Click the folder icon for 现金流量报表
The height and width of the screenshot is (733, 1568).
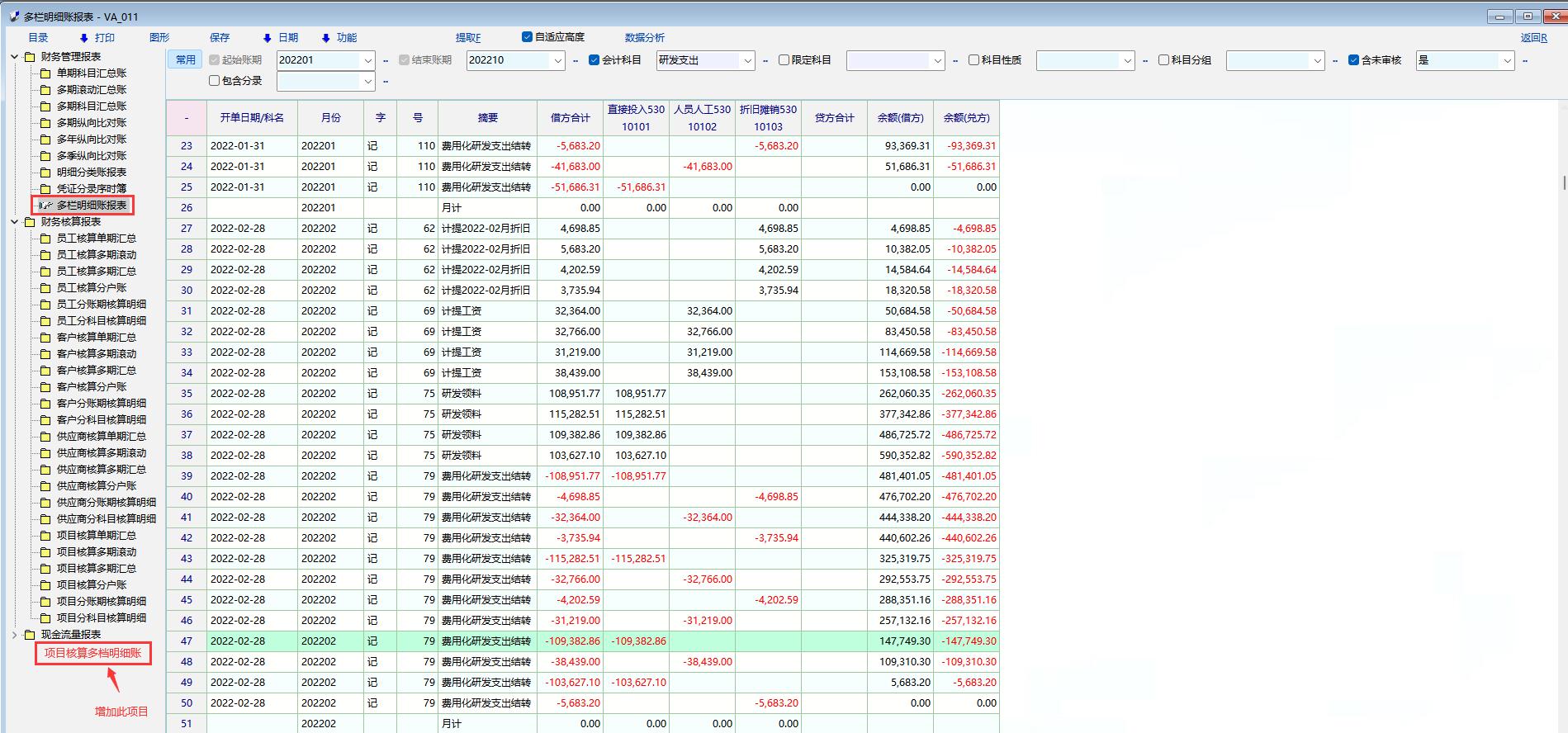pyautogui.click(x=31, y=635)
